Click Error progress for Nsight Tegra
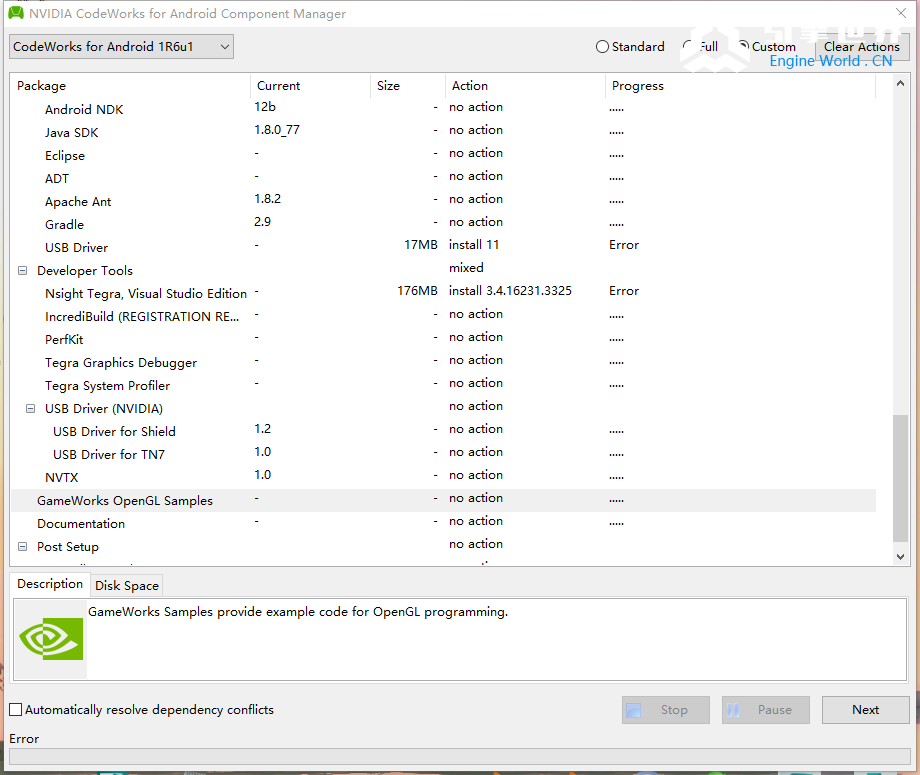 click(624, 290)
